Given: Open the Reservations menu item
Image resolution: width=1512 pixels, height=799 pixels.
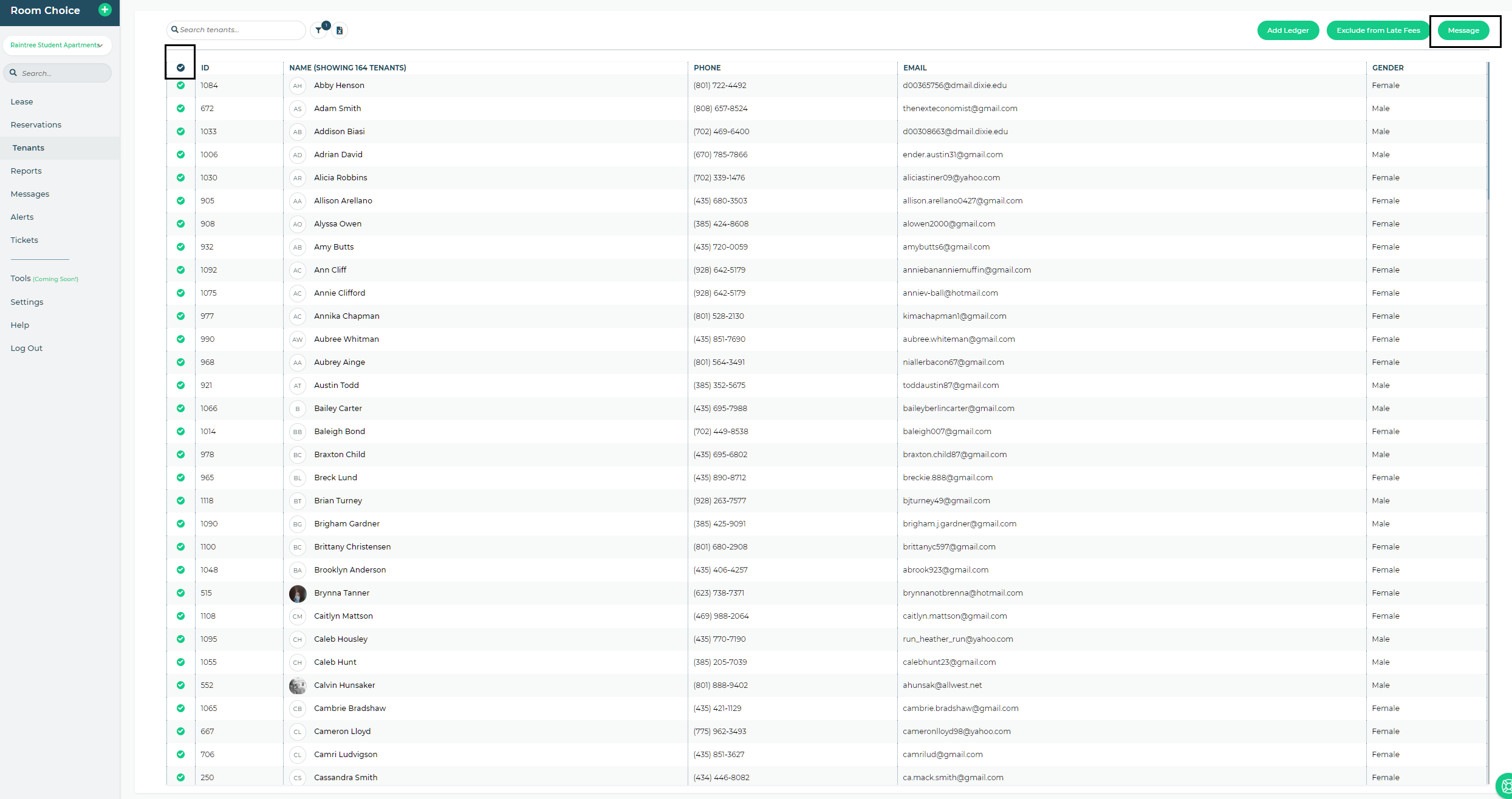Looking at the screenshot, I should pyautogui.click(x=36, y=124).
